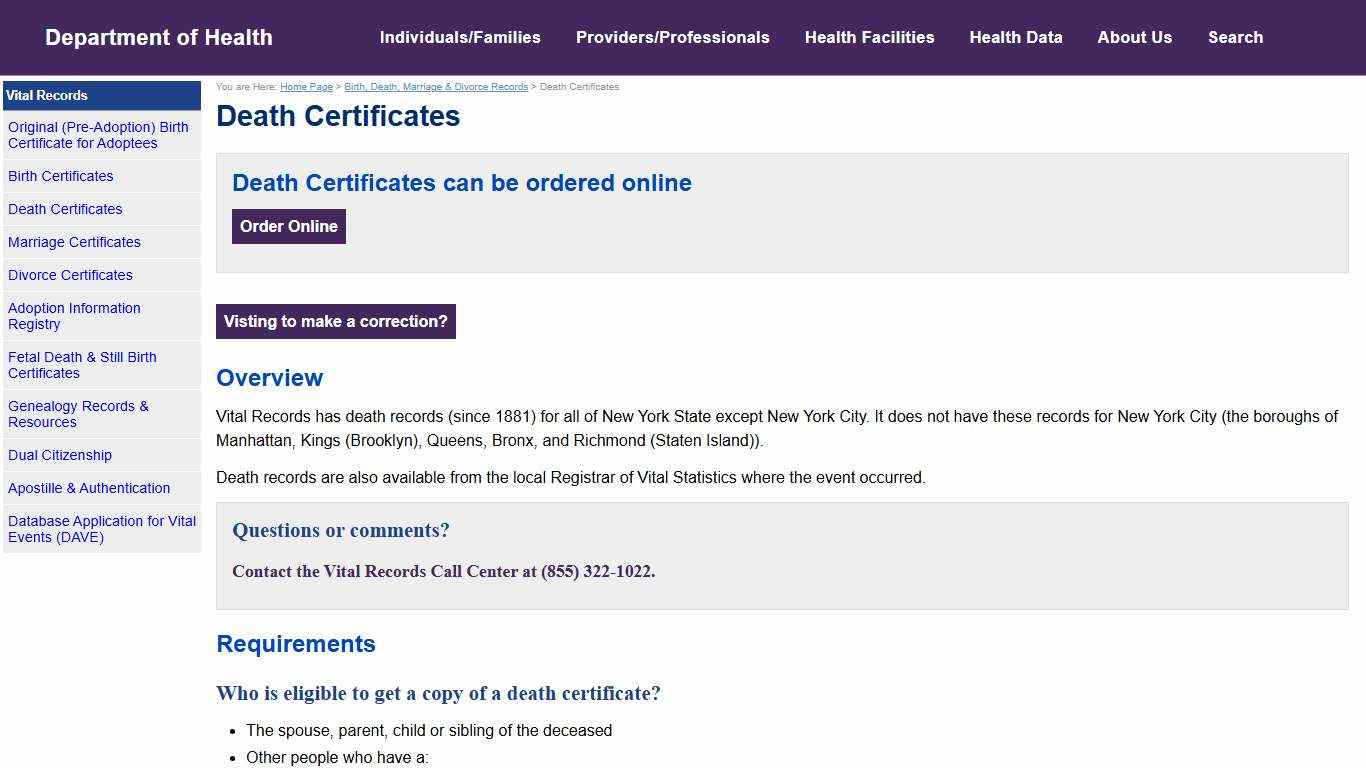The image size is (1366, 768).
Task: Select Birth Certificates in the sidebar
Action: pyautogui.click(x=60, y=176)
